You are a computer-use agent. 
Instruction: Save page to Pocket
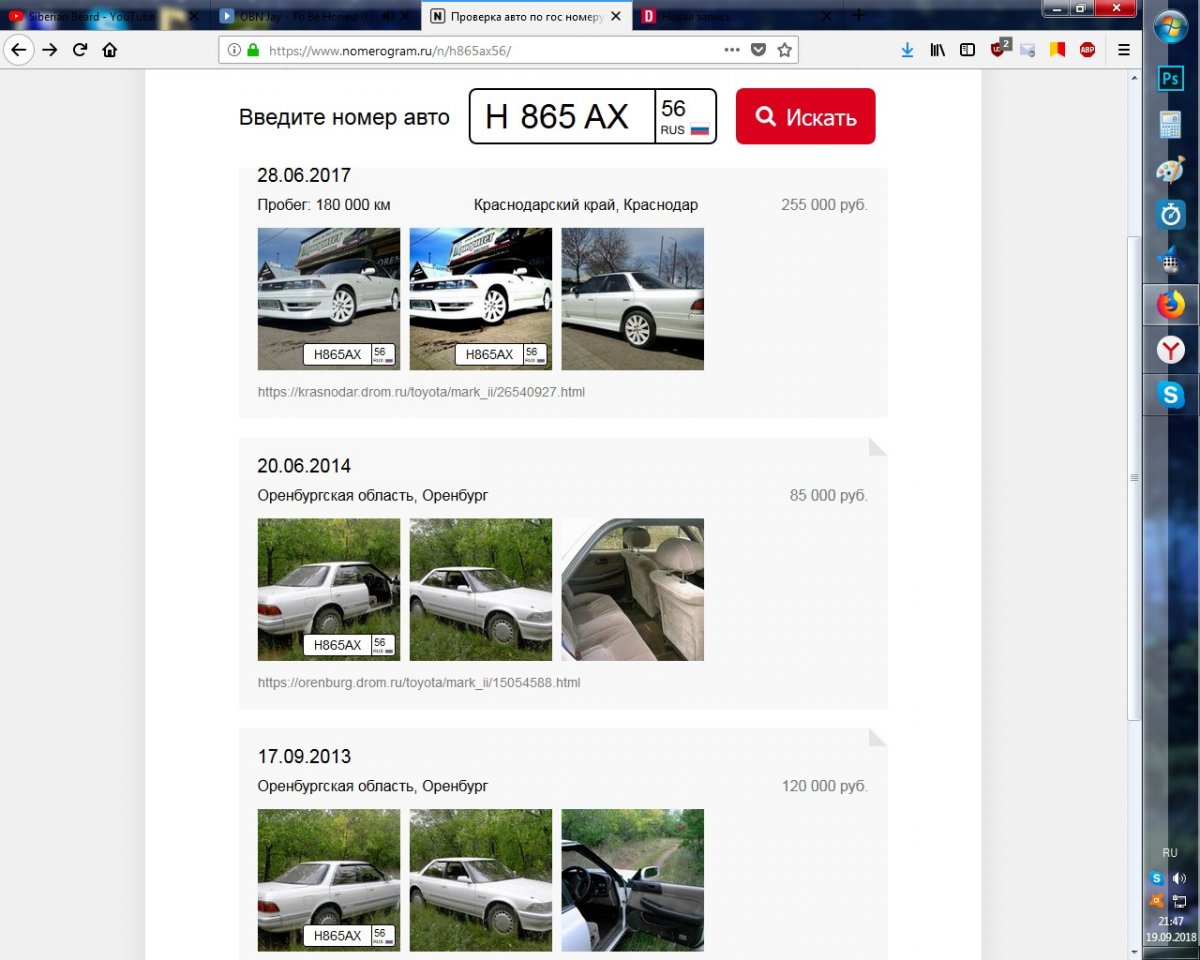click(759, 50)
